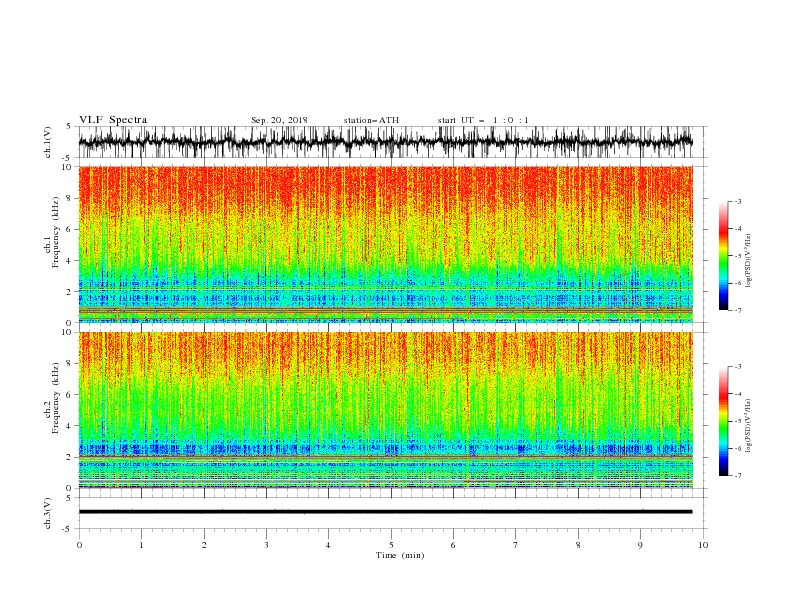Click lower colorbar label 'log(PSD)(V²/Hz)'

749,426
